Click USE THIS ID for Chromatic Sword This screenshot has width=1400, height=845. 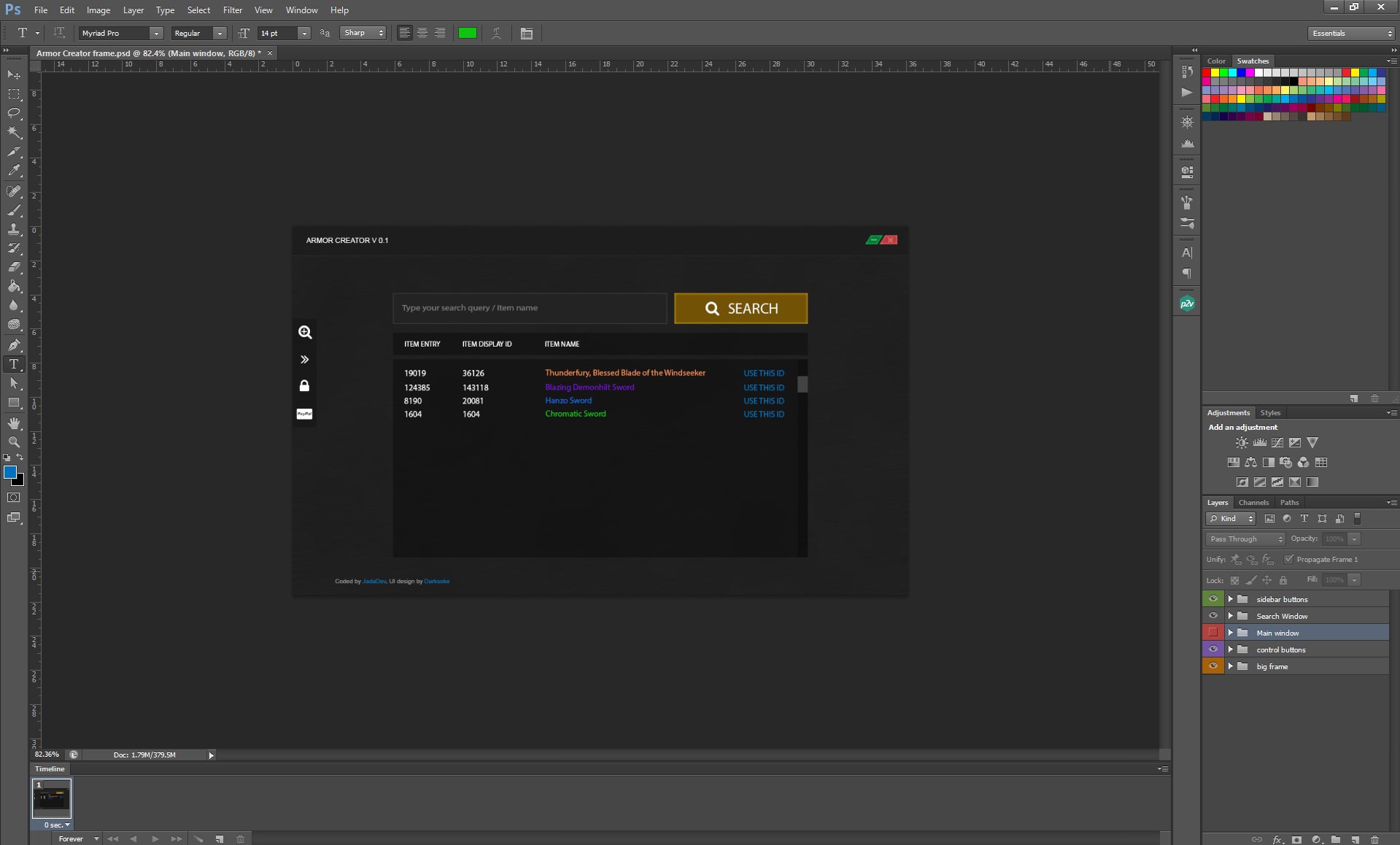[764, 414]
